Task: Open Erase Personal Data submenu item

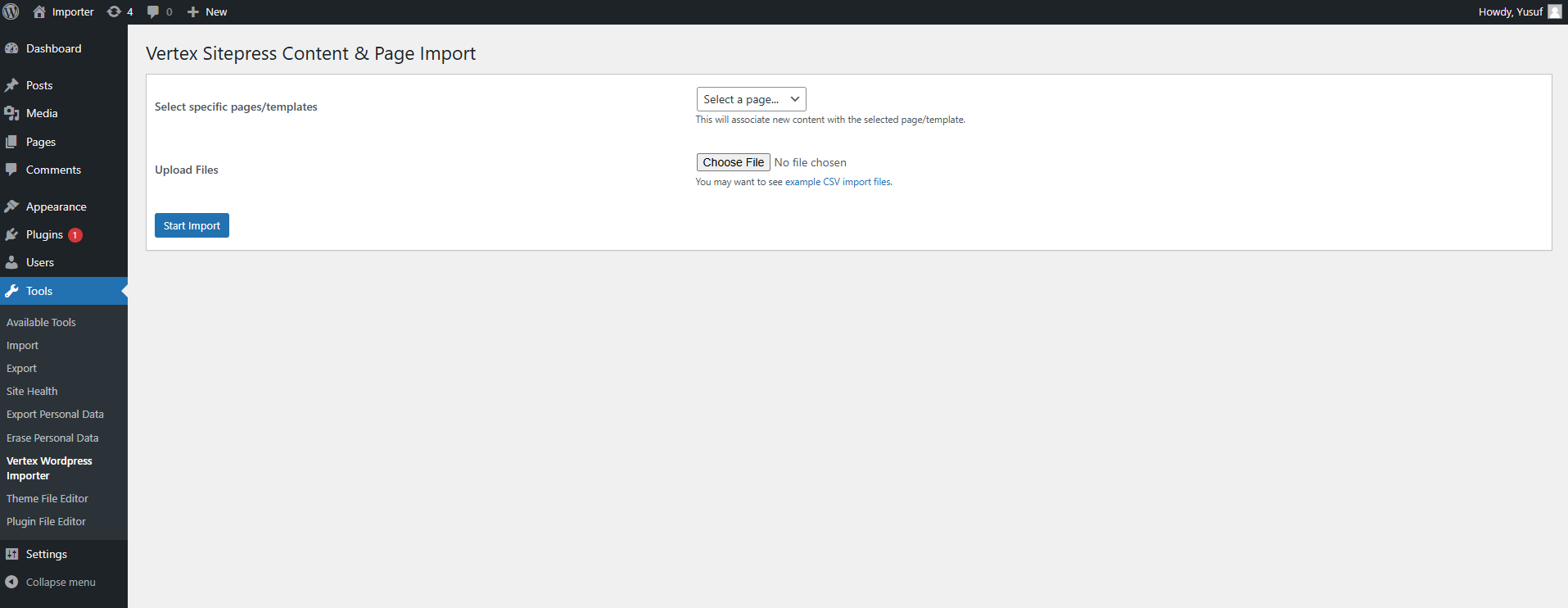Action: 52,438
